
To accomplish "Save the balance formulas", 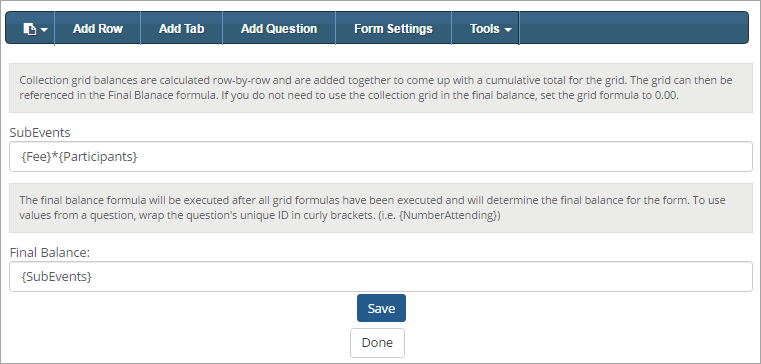I will [x=381, y=308].
